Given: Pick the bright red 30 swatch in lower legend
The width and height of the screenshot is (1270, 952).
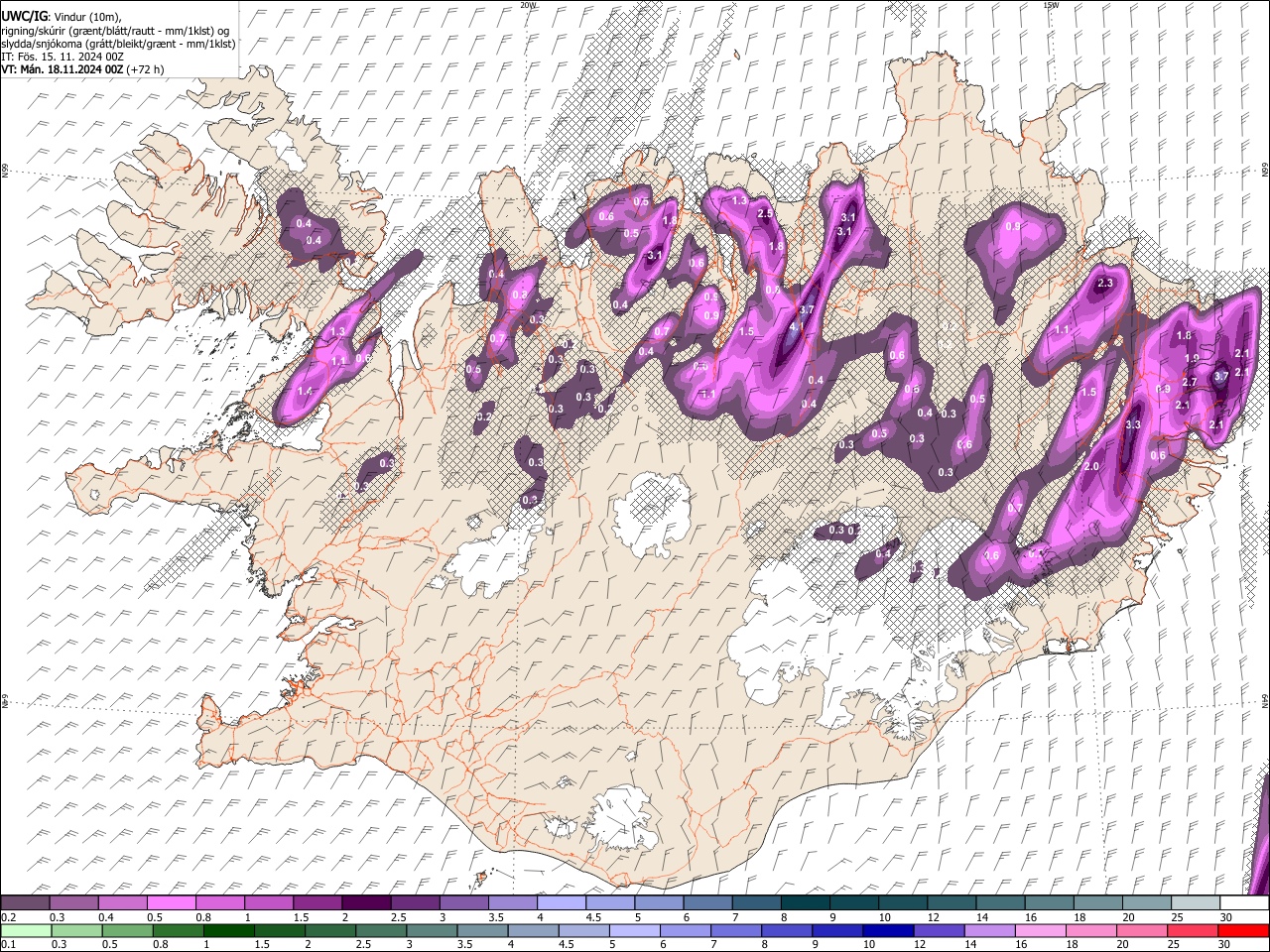Looking at the screenshot, I should [x=1244, y=931].
